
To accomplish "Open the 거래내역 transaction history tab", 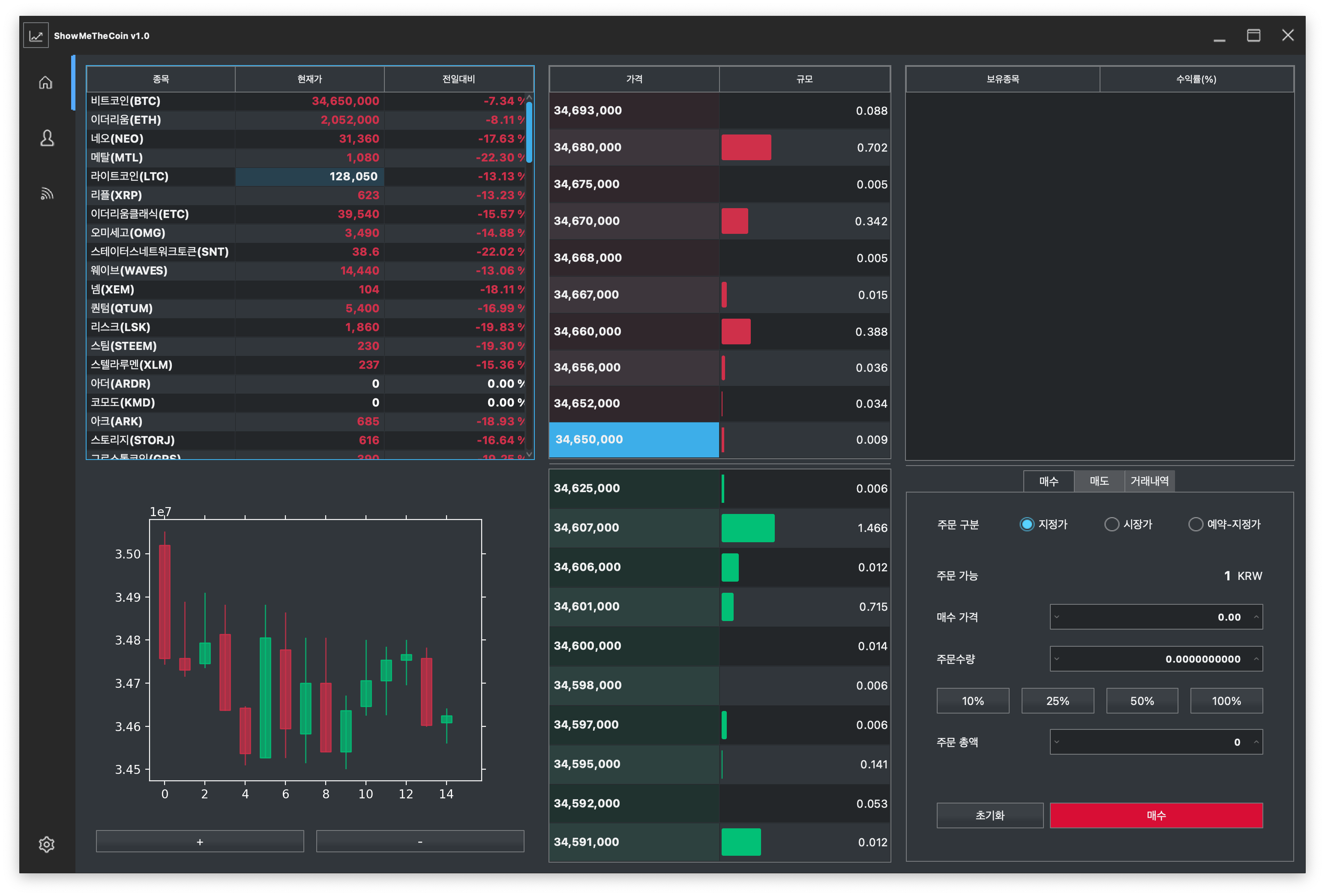I will point(1149,481).
